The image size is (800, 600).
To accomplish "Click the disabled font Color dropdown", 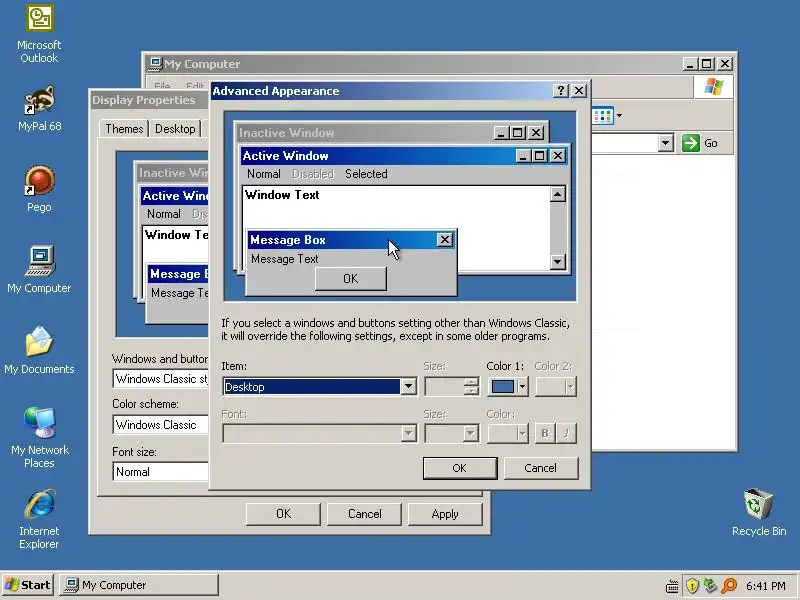I will [508, 434].
